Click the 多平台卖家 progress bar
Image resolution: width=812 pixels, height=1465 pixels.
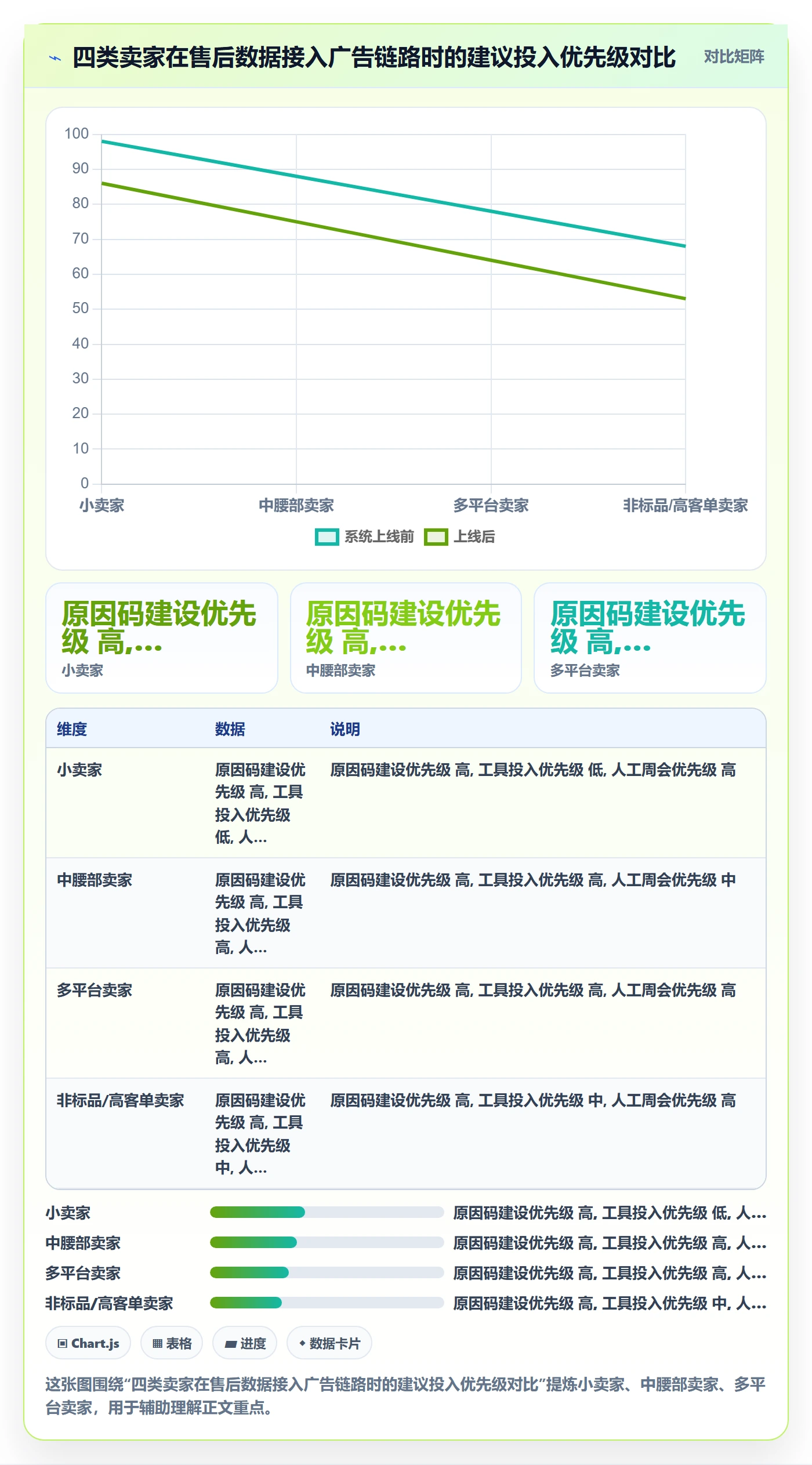[327, 1272]
